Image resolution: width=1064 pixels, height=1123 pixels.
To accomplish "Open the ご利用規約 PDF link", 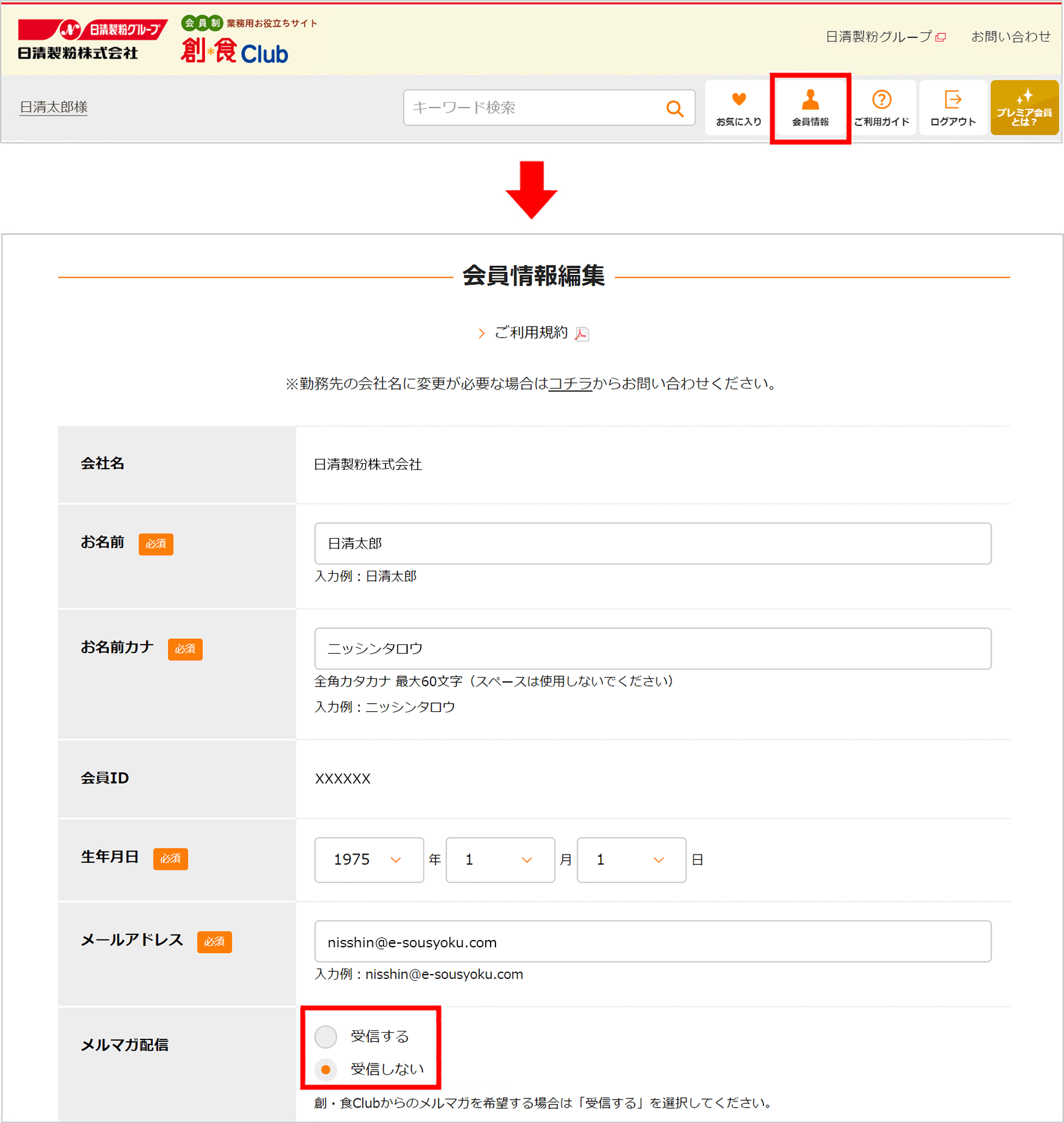I will pos(532,333).
